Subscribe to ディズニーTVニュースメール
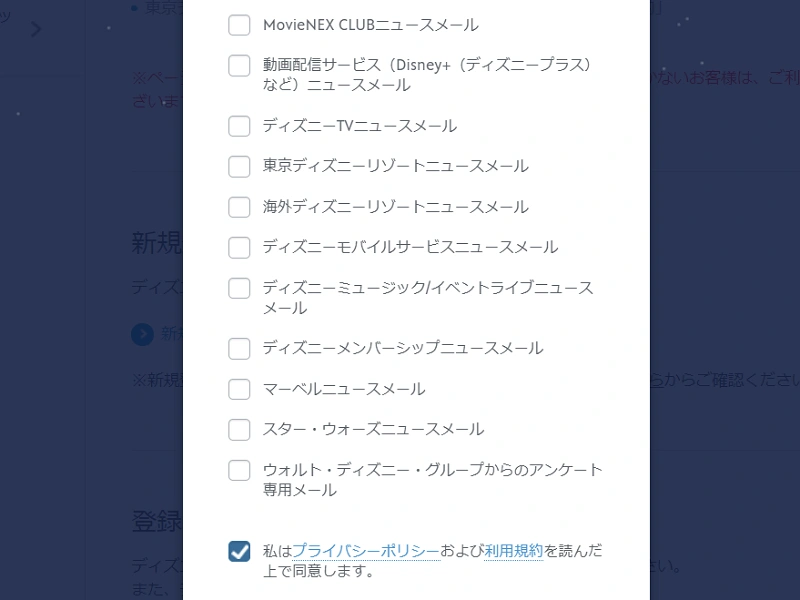Screen dimensions: 800x600 [239, 126]
